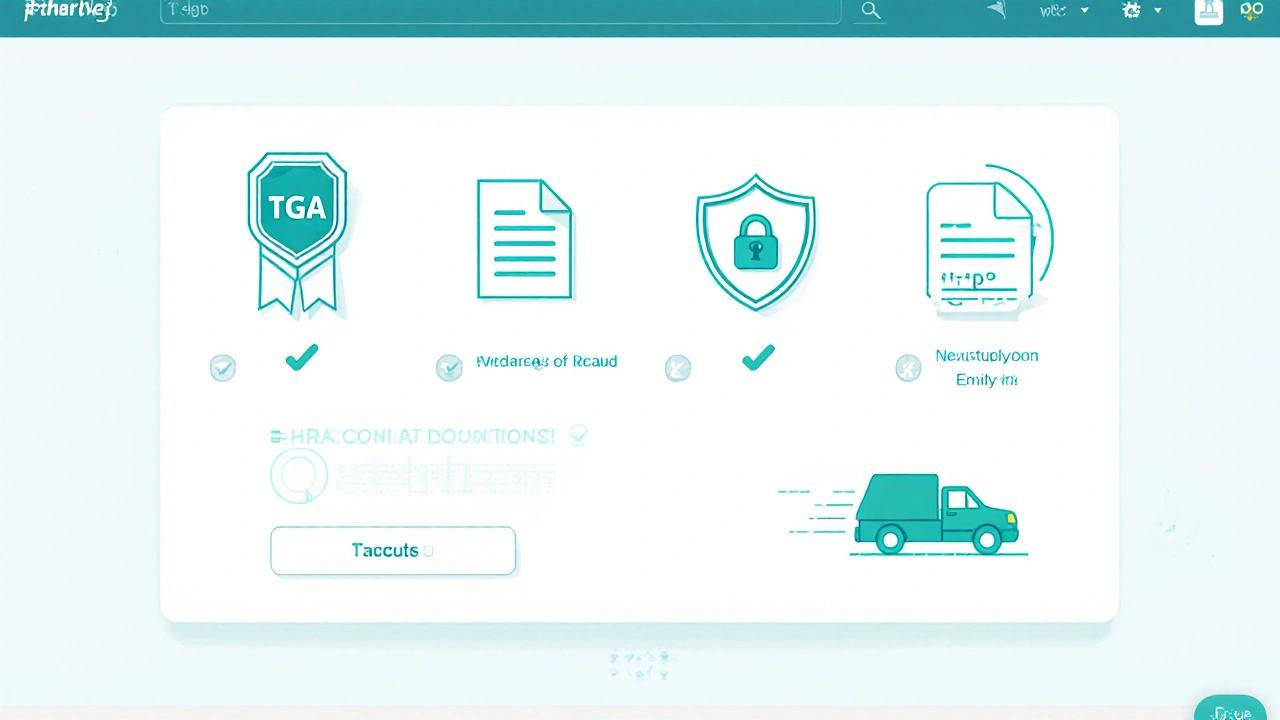Open the lined document icon
The width and height of the screenshot is (1280, 720).
524,239
